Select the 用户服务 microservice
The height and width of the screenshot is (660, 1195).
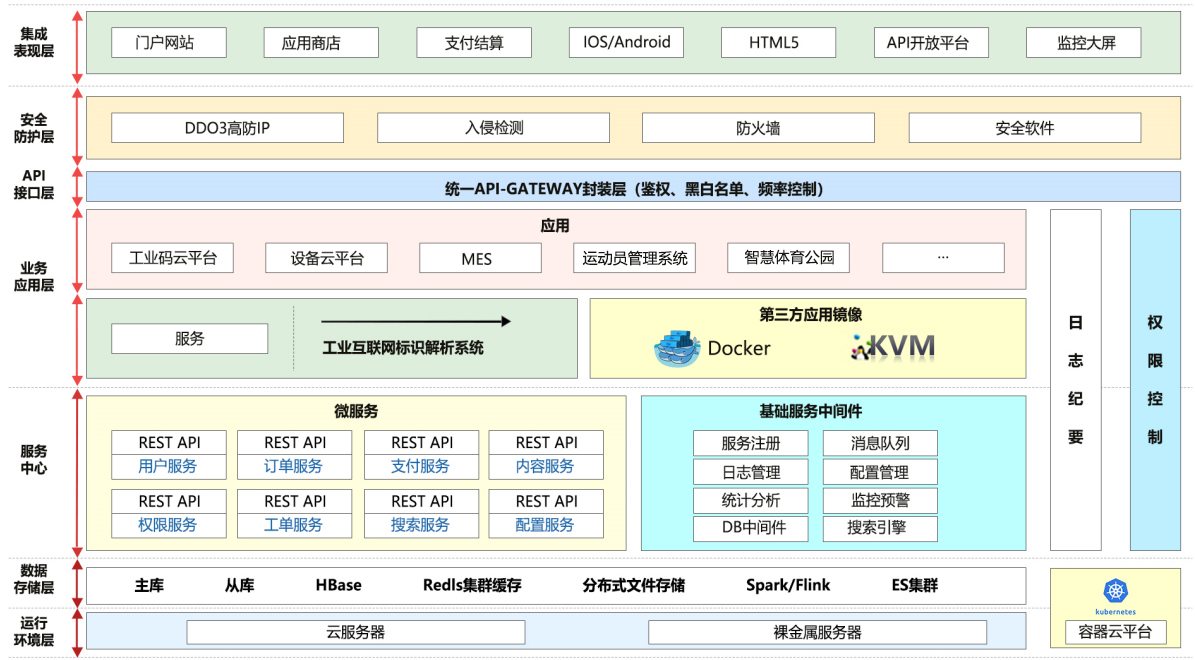168,466
